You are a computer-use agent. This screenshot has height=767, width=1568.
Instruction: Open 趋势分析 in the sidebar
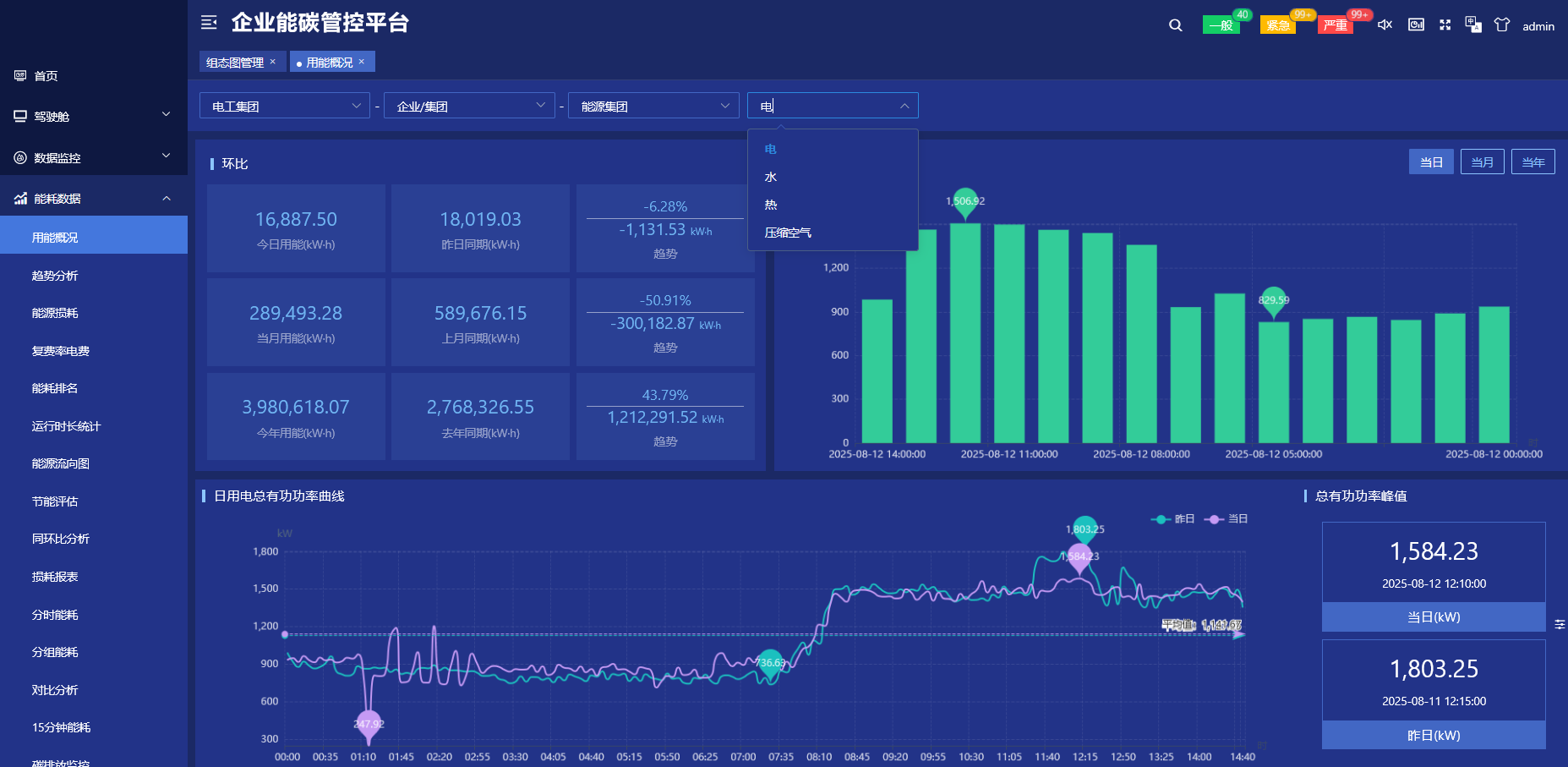click(x=55, y=276)
